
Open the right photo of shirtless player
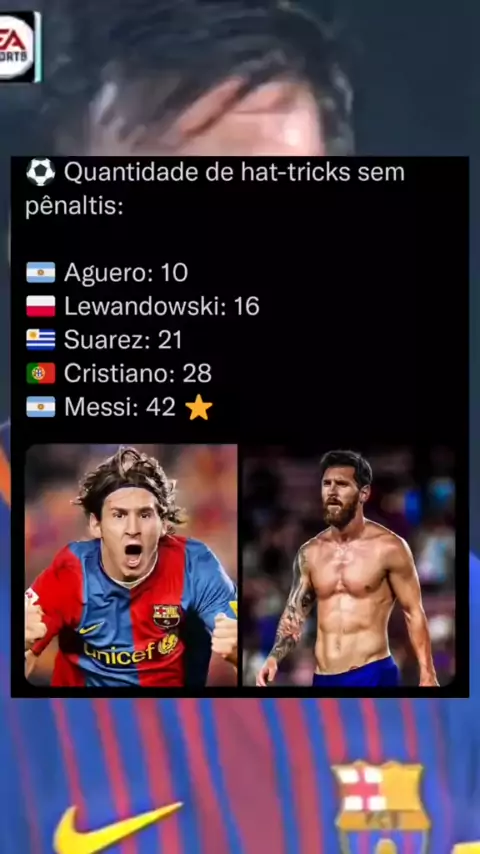point(349,565)
